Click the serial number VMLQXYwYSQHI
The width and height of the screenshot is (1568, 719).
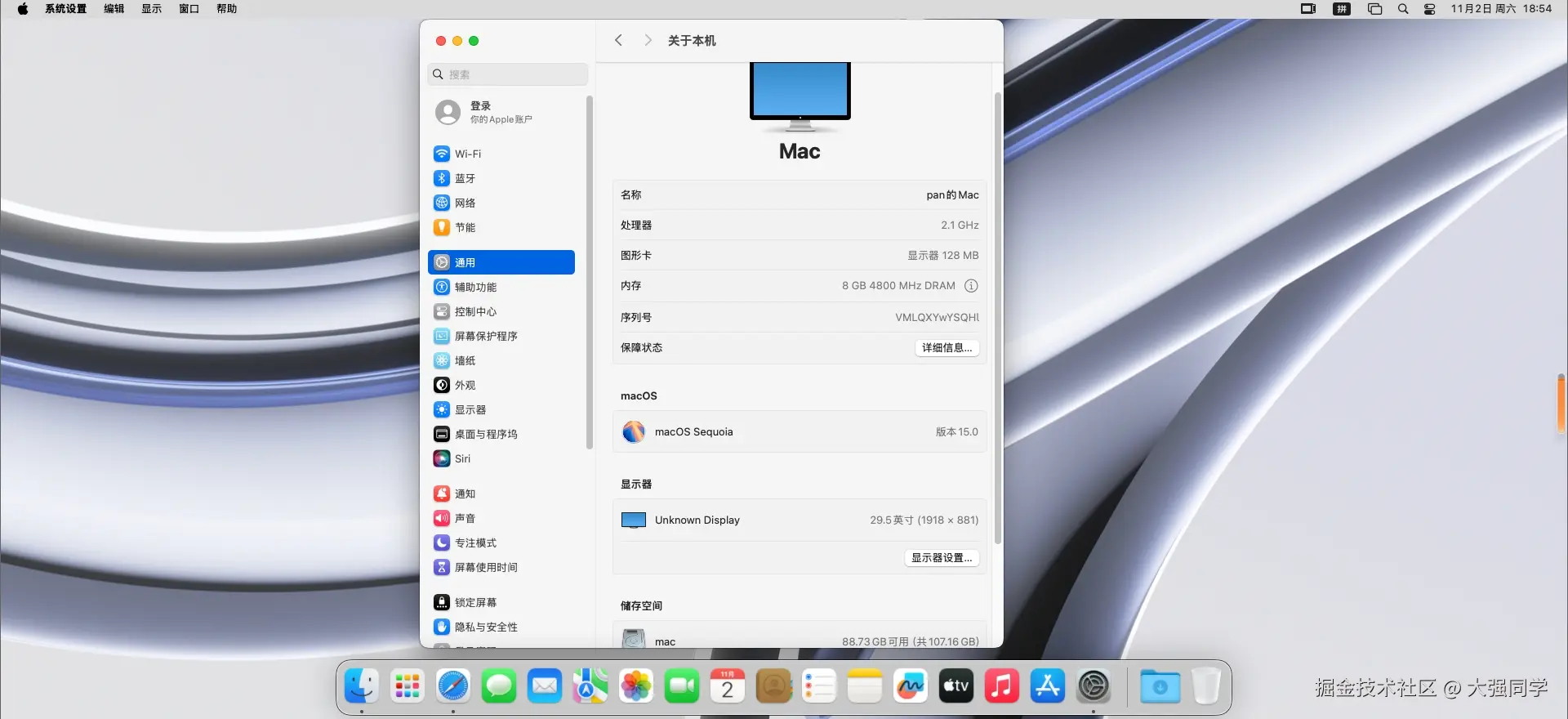(x=937, y=318)
